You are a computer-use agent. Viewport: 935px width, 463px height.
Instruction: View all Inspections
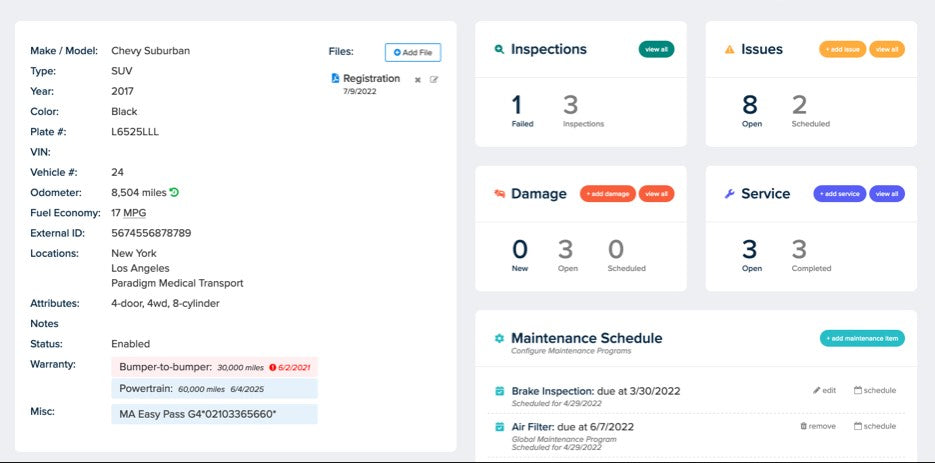click(656, 49)
